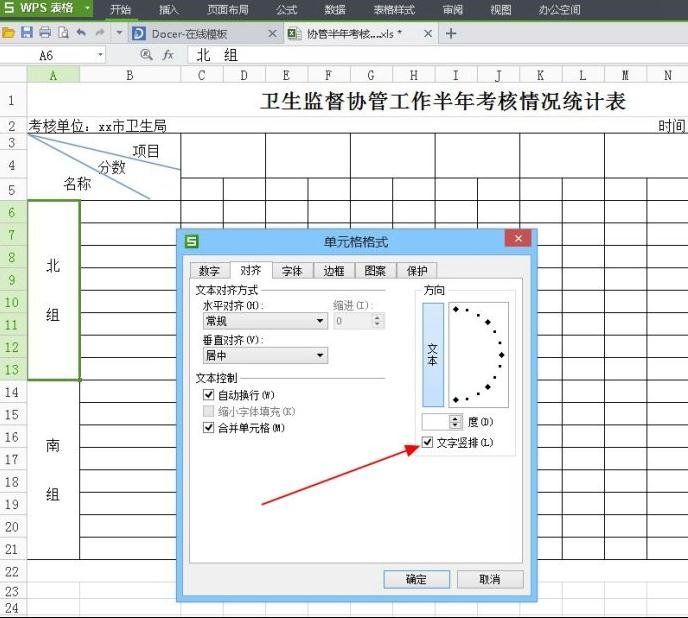The height and width of the screenshot is (618, 688).
Task: Click the 缩进 indent stepper
Action: click(x=377, y=321)
